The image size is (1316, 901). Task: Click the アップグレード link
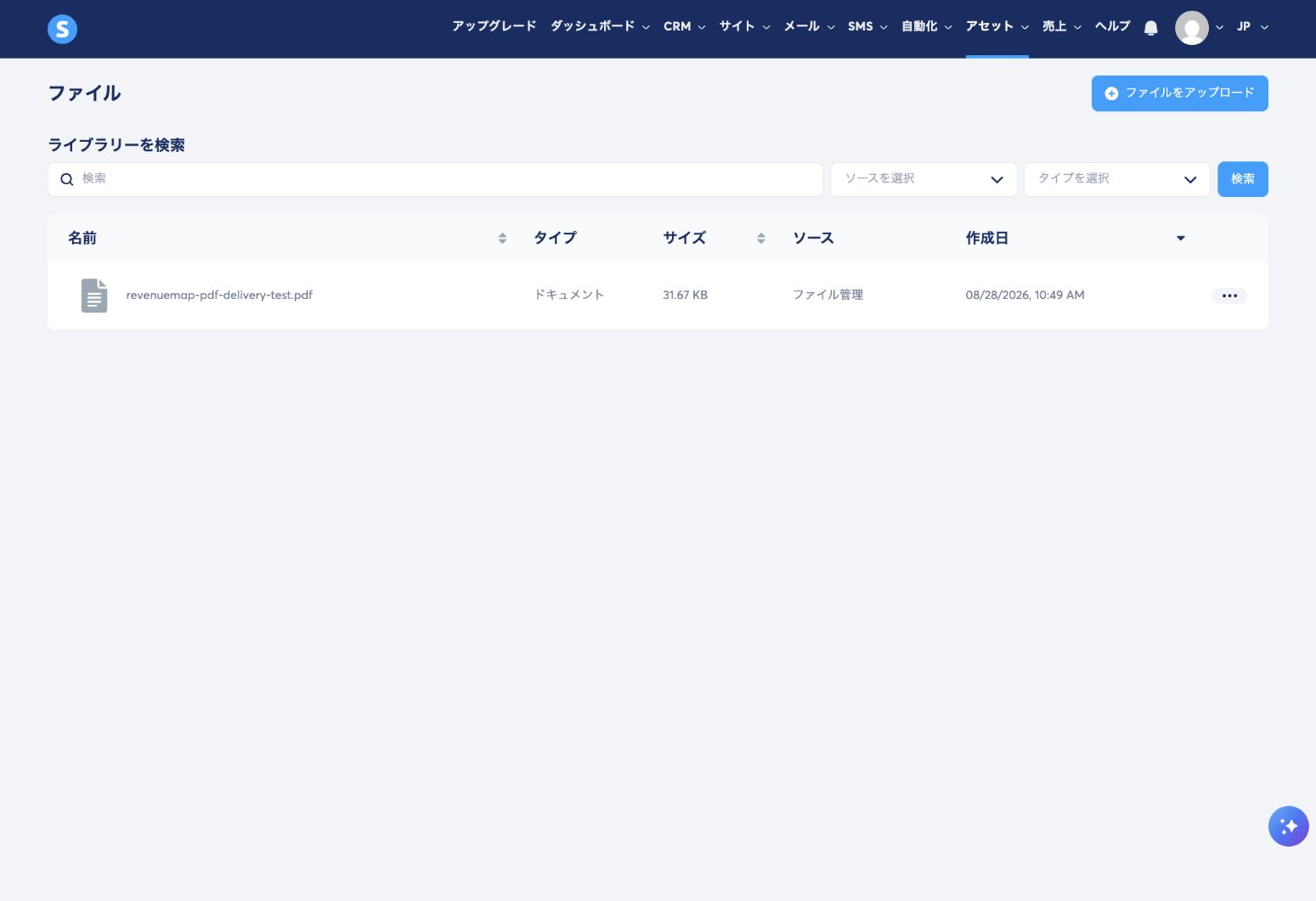click(494, 26)
